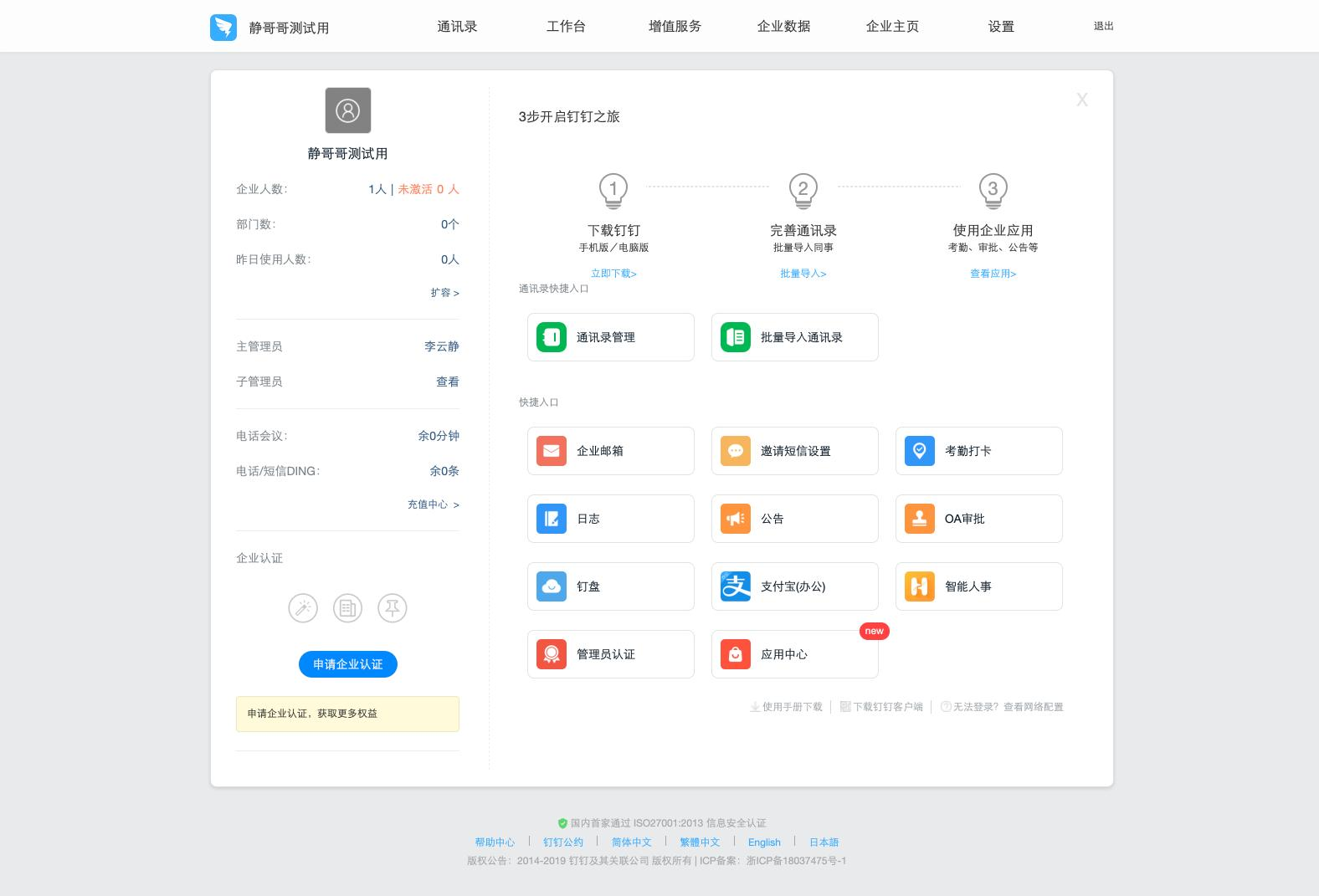Click the green ISO security shield icon
Viewport: 1319px width, 896px height.
[562, 823]
